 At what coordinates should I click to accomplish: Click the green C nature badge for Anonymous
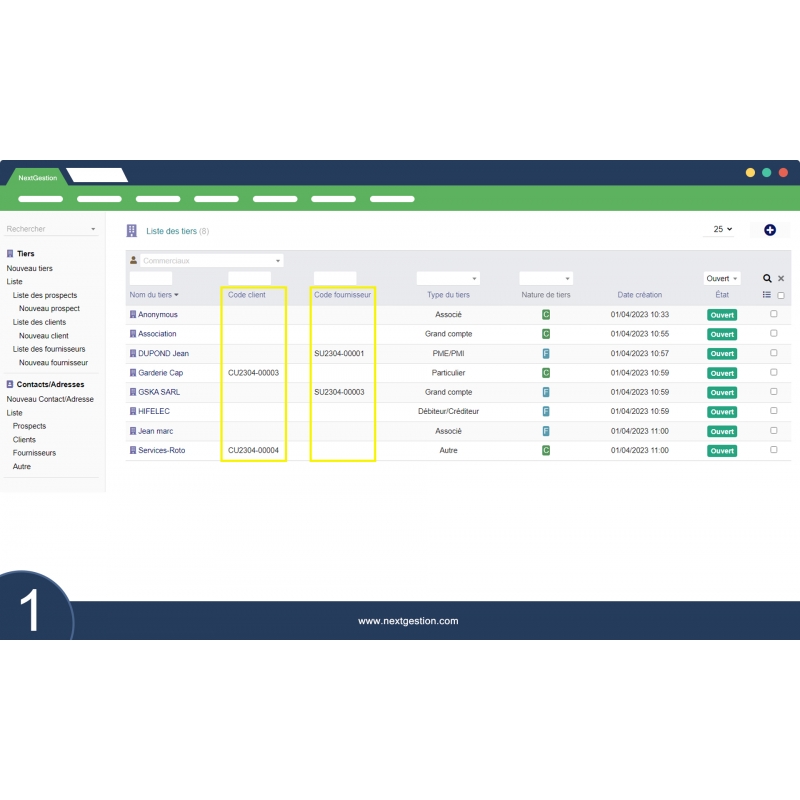[x=545, y=315]
